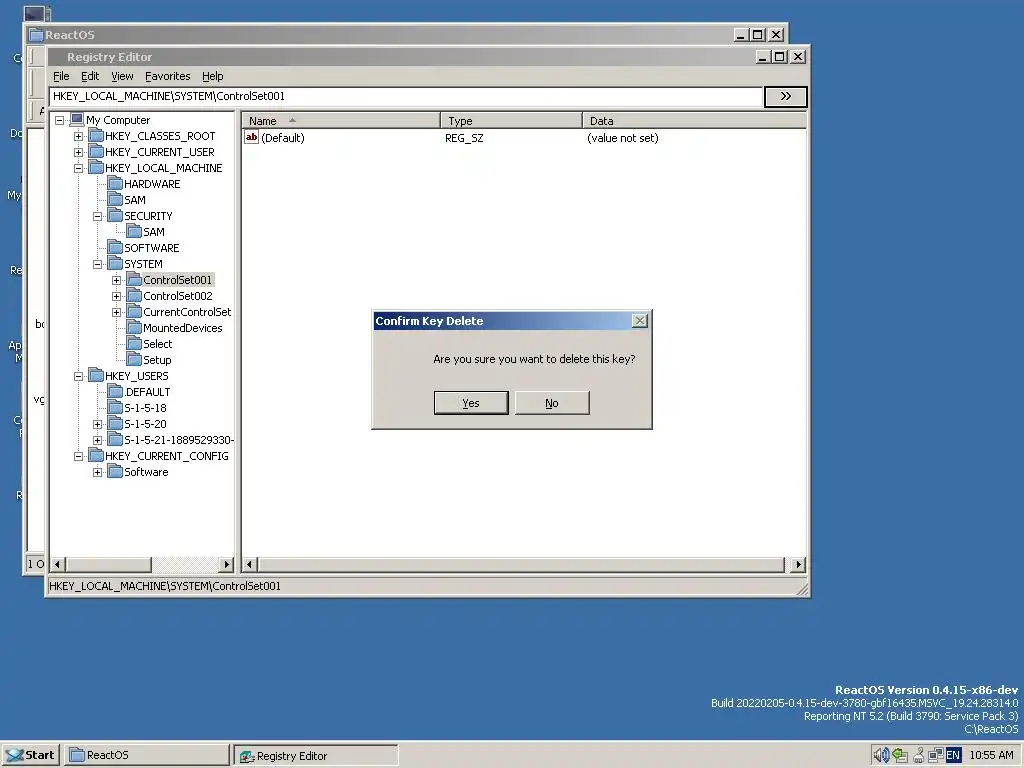Image resolution: width=1024 pixels, height=768 pixels.
Task: Click the go arrows button beside address bar
Action: (x=786, y=97)
